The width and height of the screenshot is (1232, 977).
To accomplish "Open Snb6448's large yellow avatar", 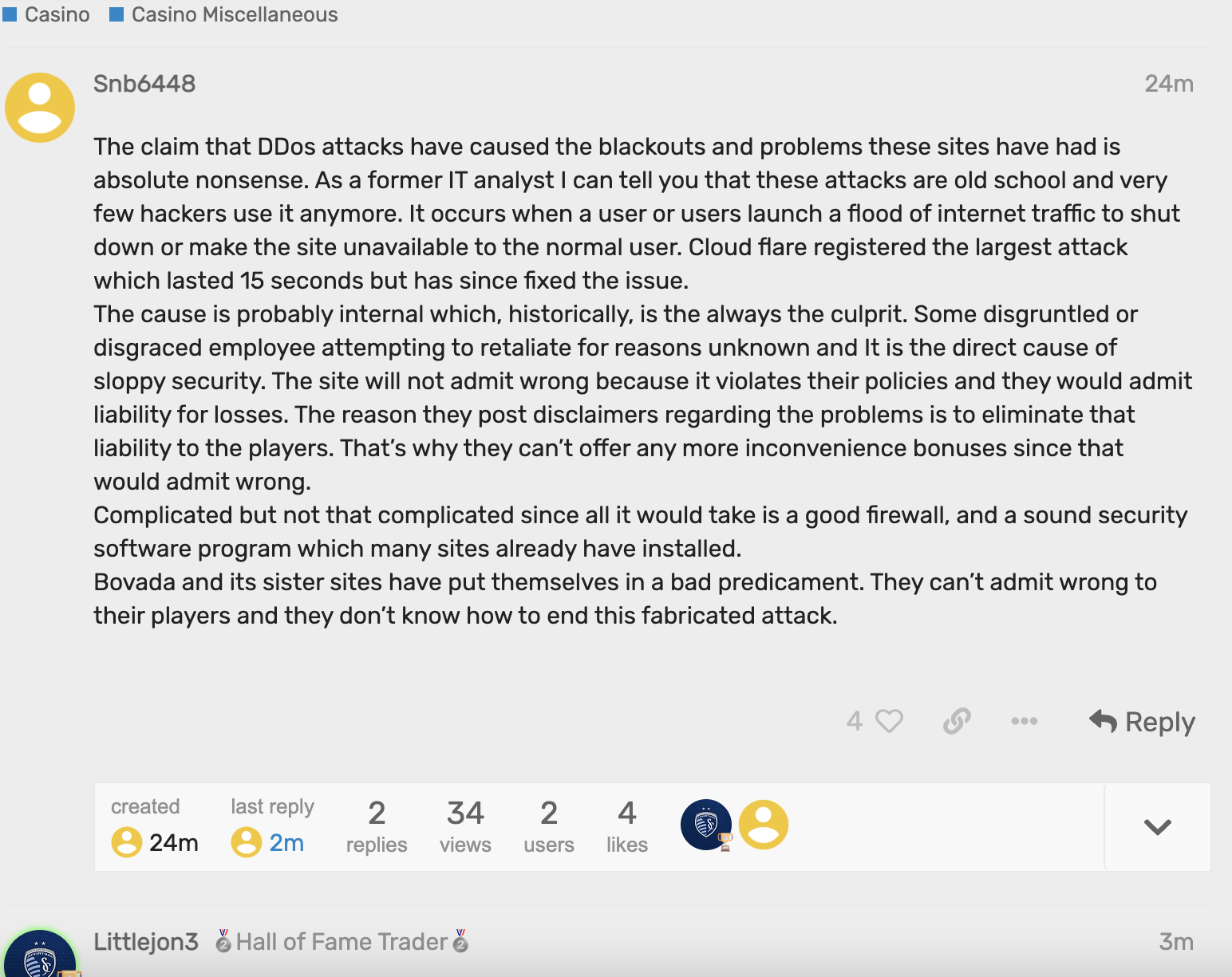I will click(40, 108).
